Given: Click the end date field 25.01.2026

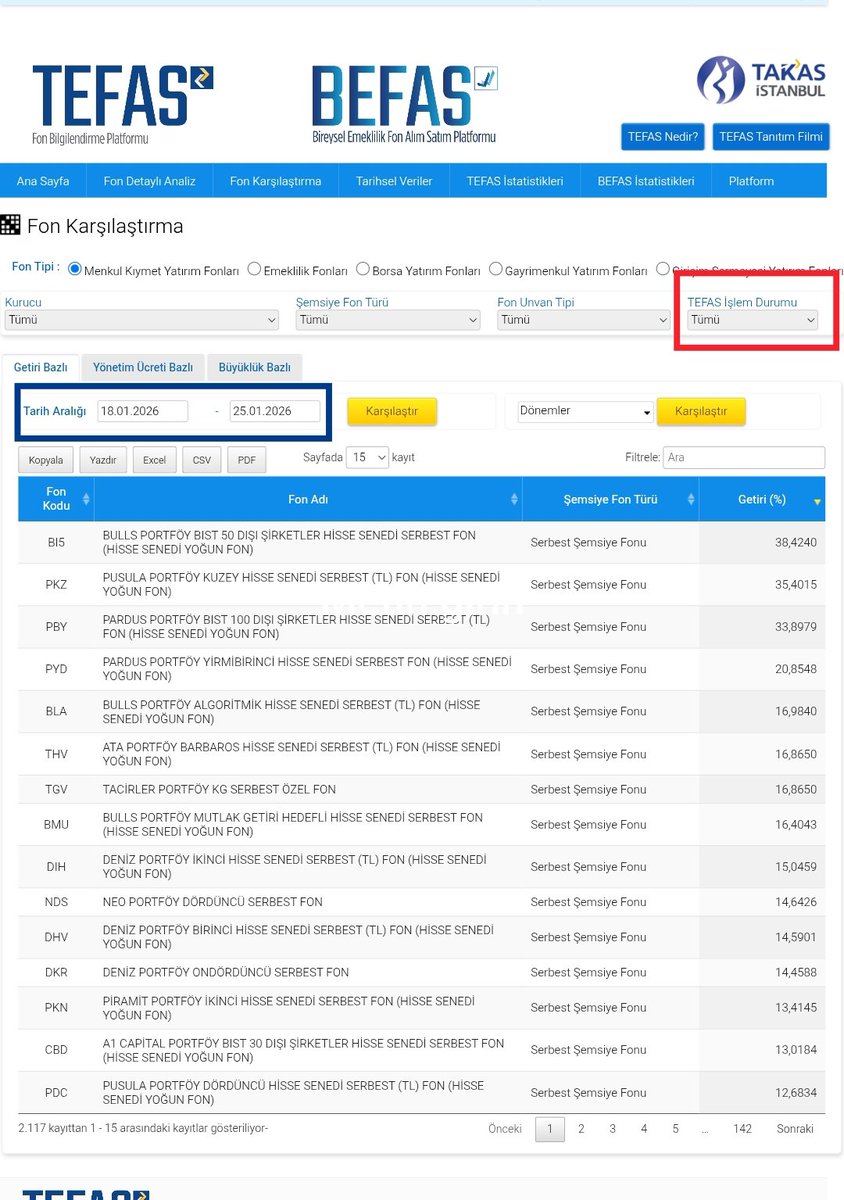Looking at the screenshot, I should pyautogui.click(x=275, y=411).
